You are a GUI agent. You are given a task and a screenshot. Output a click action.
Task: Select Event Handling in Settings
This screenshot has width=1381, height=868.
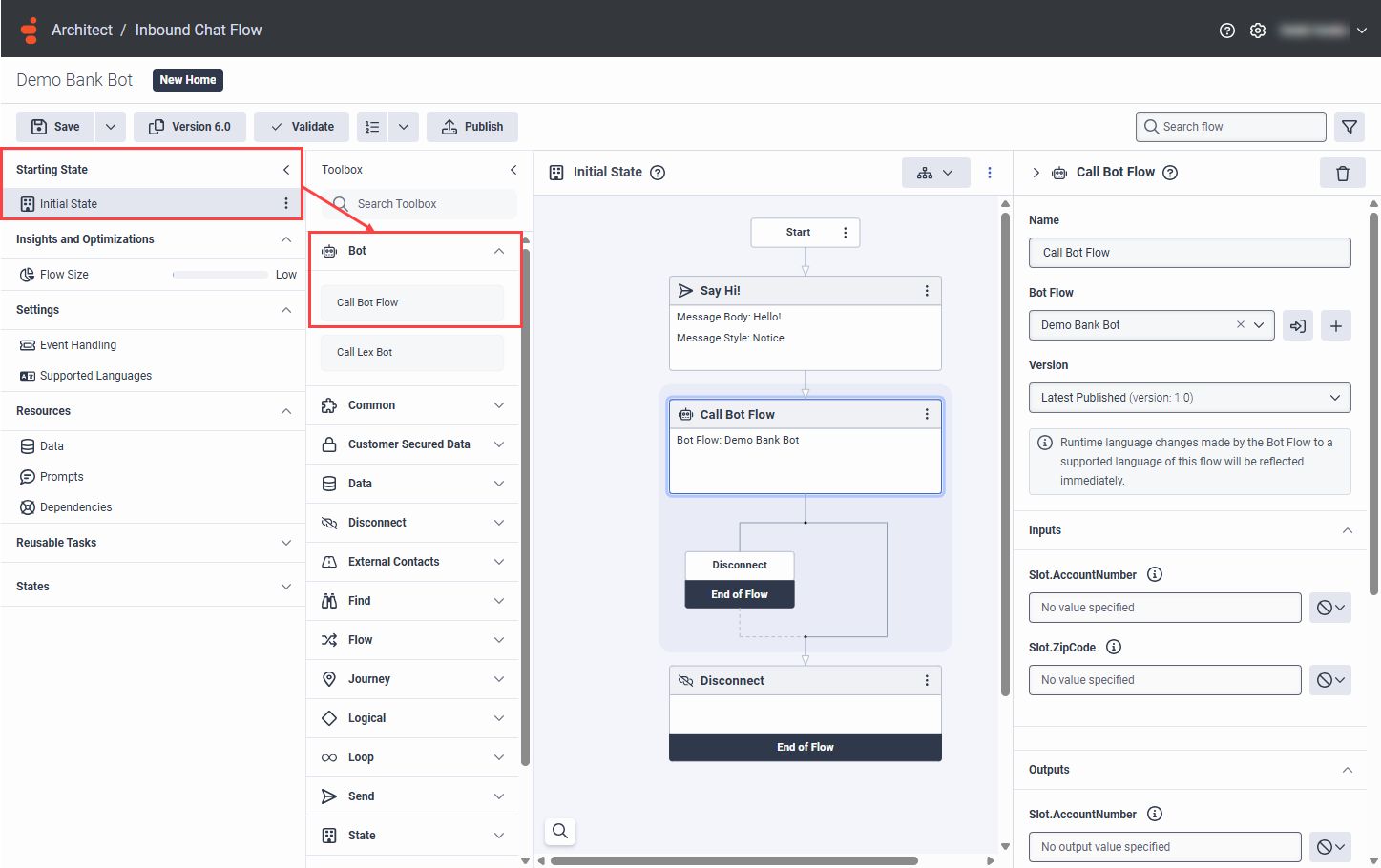77,345
